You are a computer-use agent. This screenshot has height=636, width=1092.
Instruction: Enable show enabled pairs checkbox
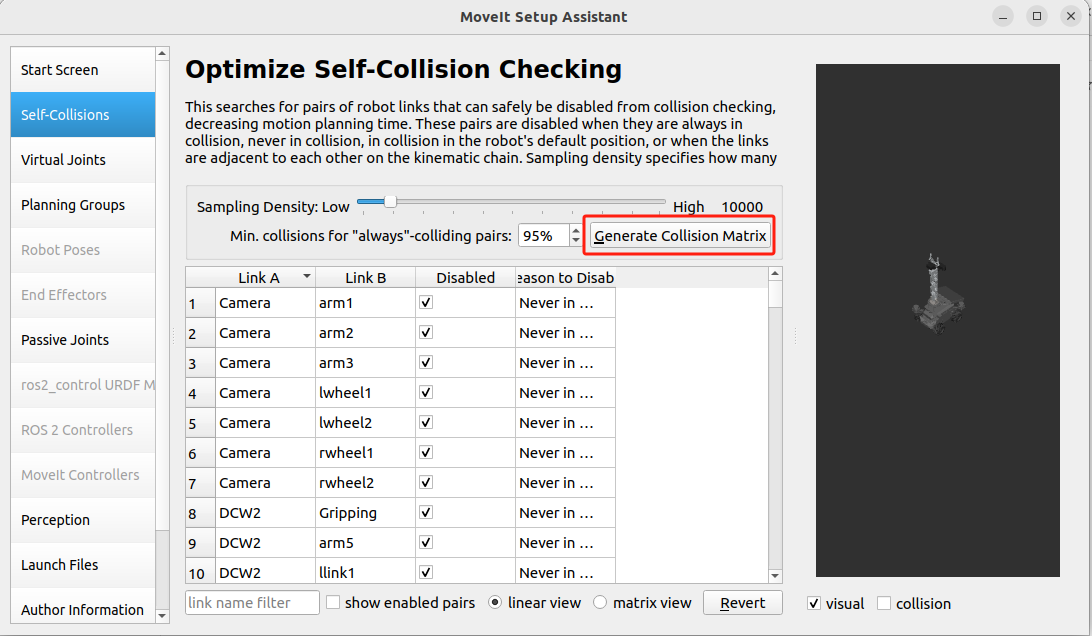click(x=333, y=602)
